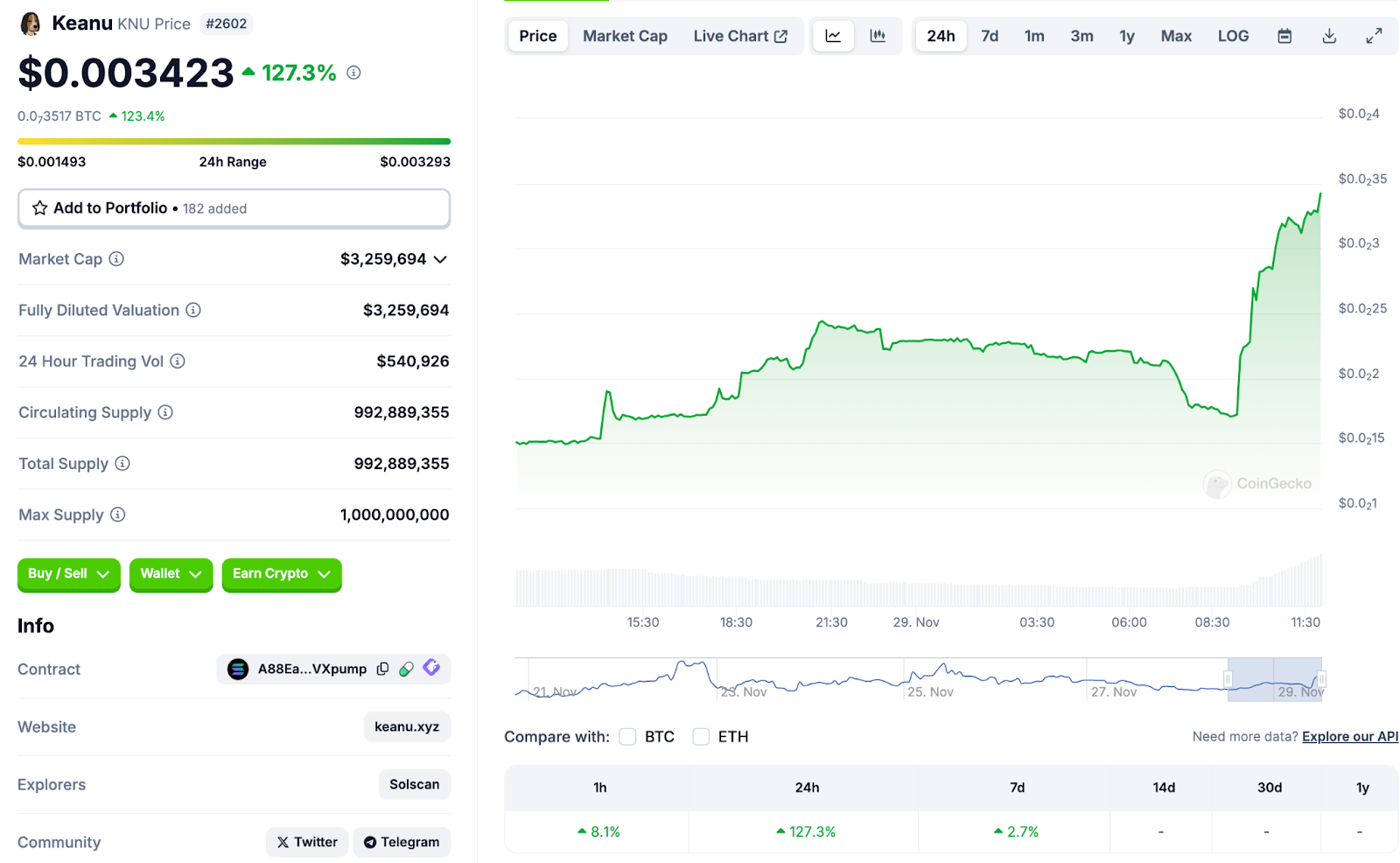1400x863 pixels.
Task: Show Max Supply info icon
Action: click(118, 515)
